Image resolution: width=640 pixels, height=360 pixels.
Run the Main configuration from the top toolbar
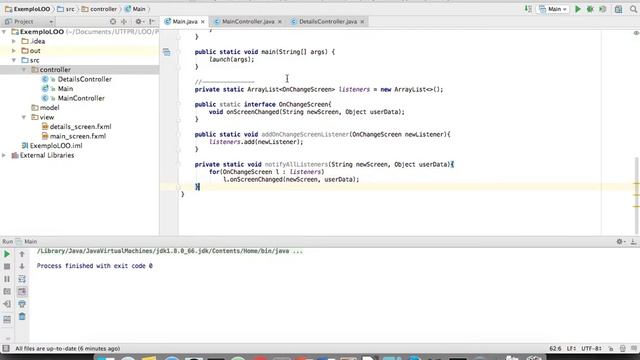[578, 9]
